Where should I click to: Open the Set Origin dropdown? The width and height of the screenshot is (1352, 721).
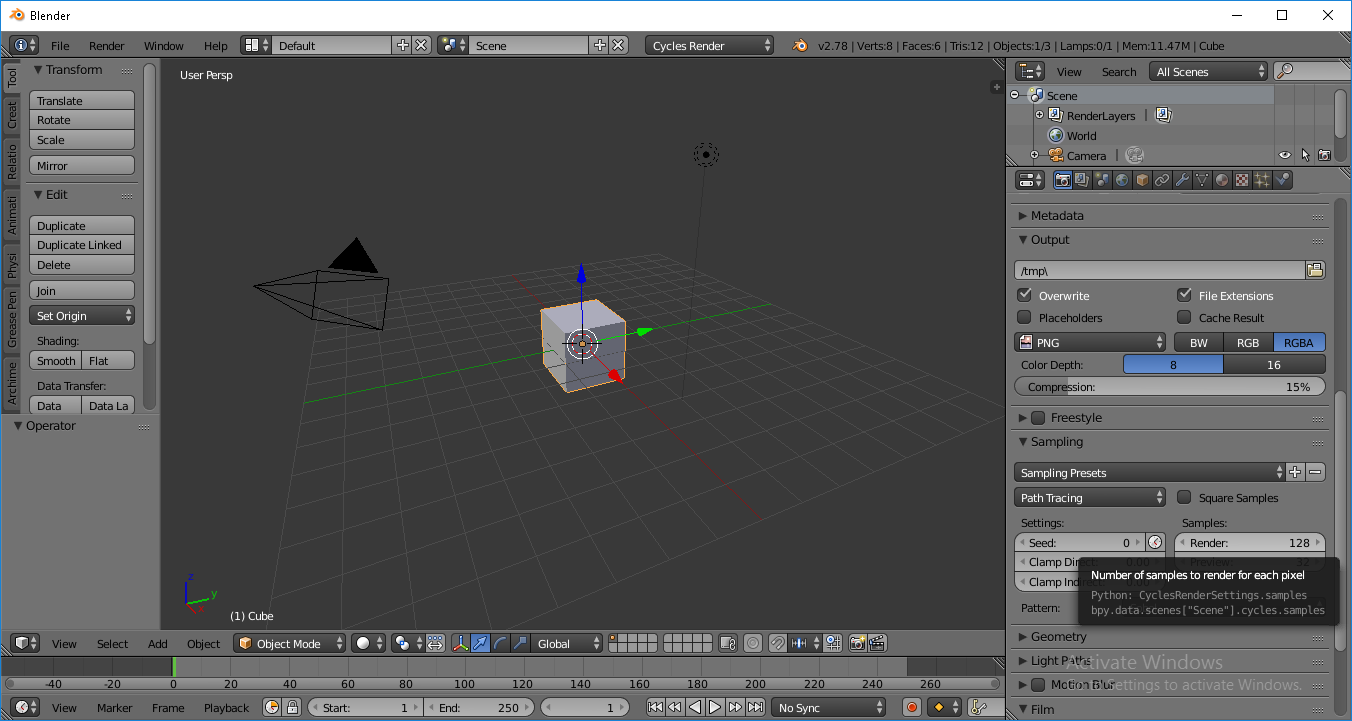click(82, 315)
